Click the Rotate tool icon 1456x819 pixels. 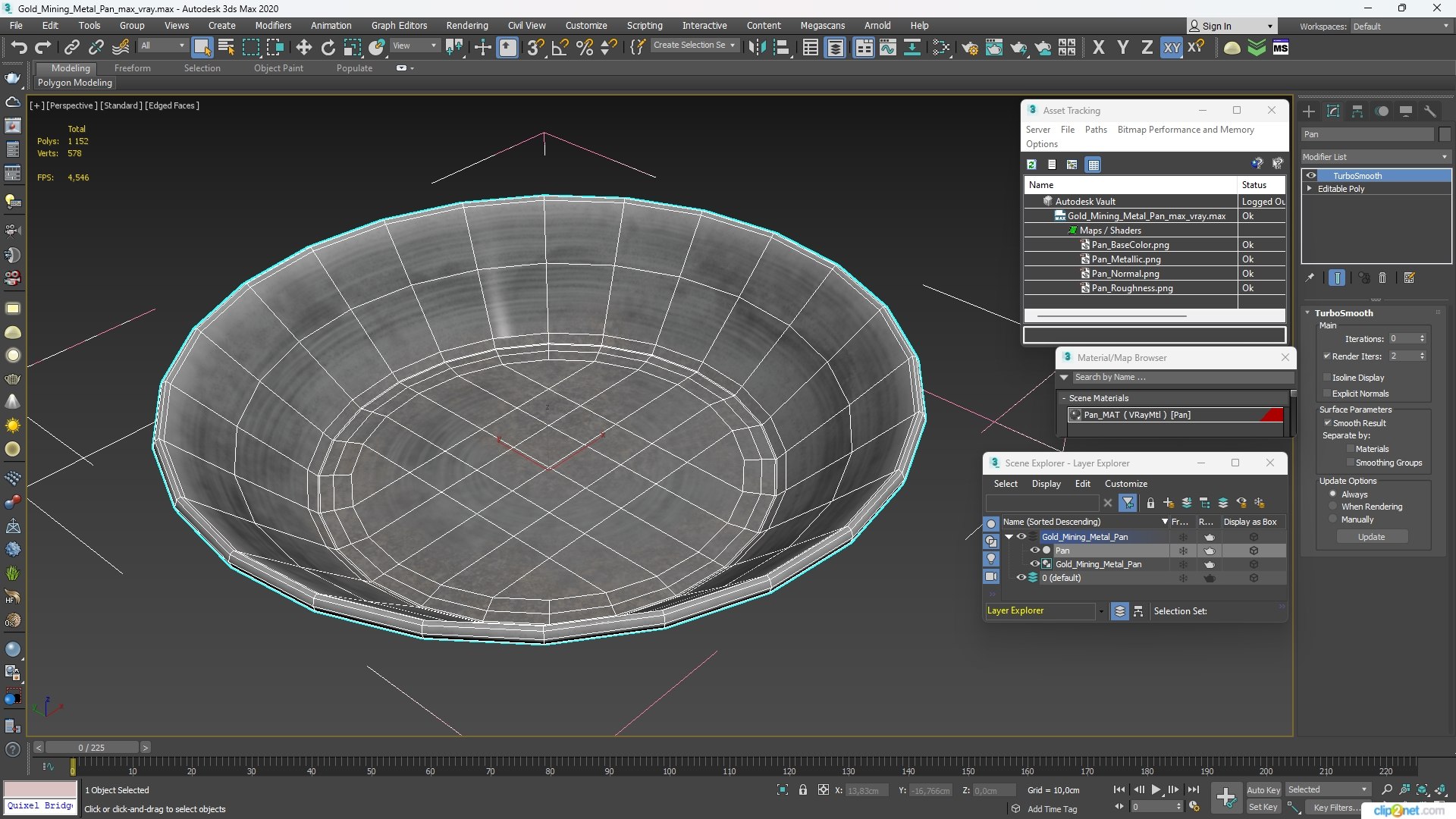tap(328, 48)
